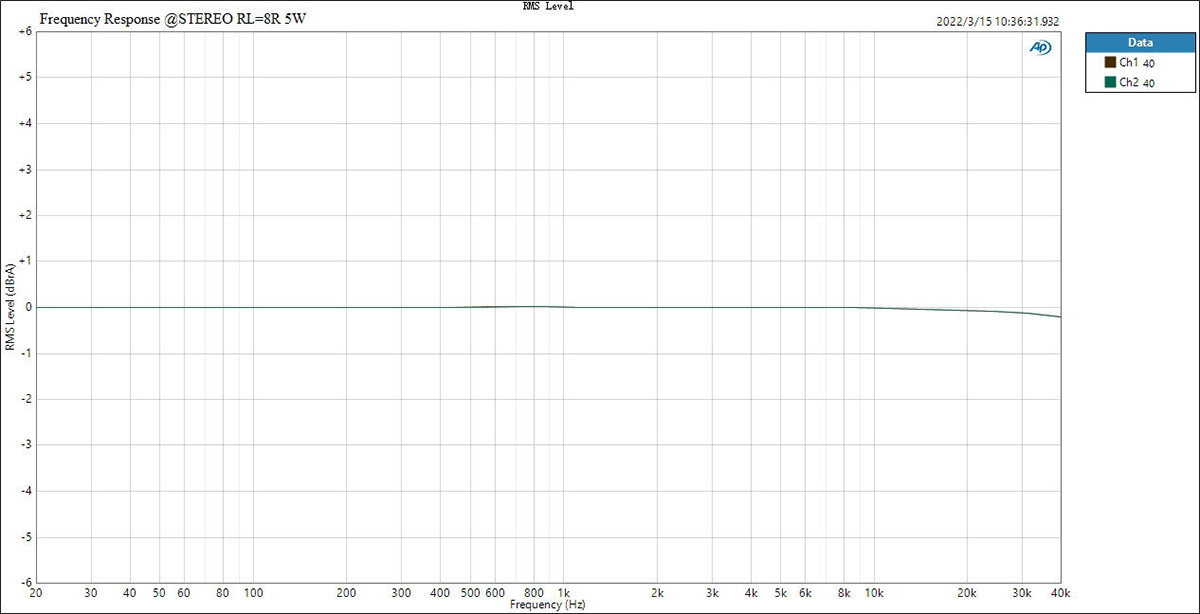Click the +3 y-axis tick label
Image resolution: width=1200 pixels, height=614 pixels.
coord(24,169)
